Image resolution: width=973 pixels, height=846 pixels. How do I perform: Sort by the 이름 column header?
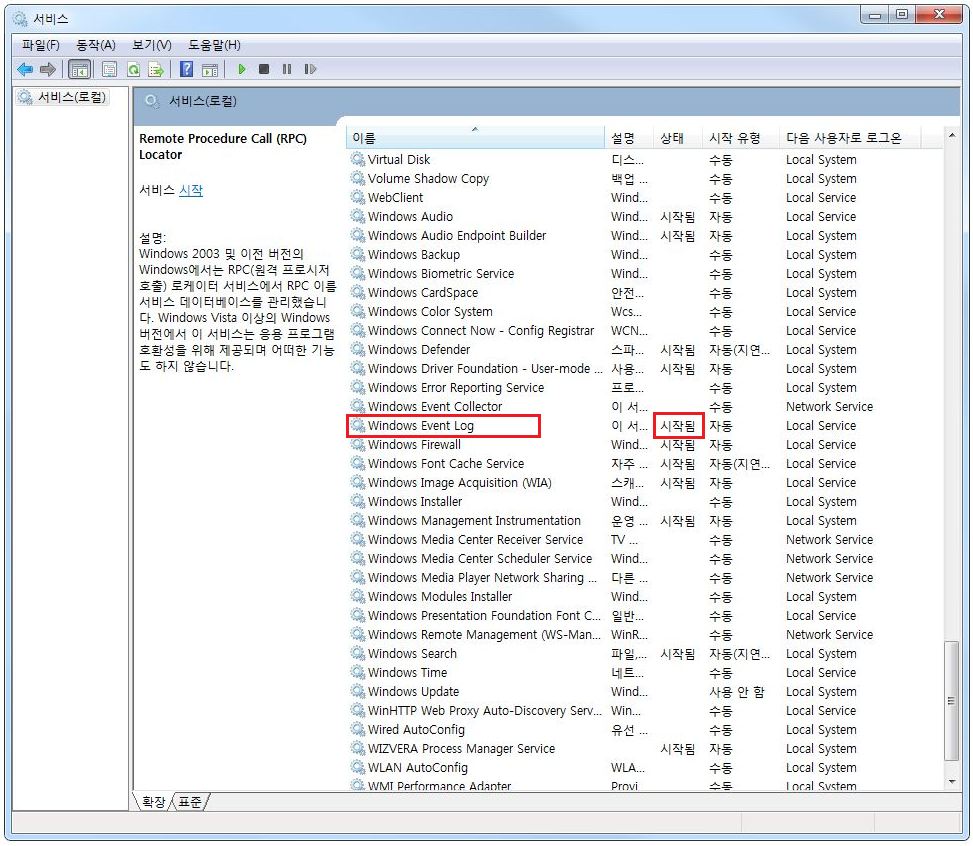pos(475,138)
